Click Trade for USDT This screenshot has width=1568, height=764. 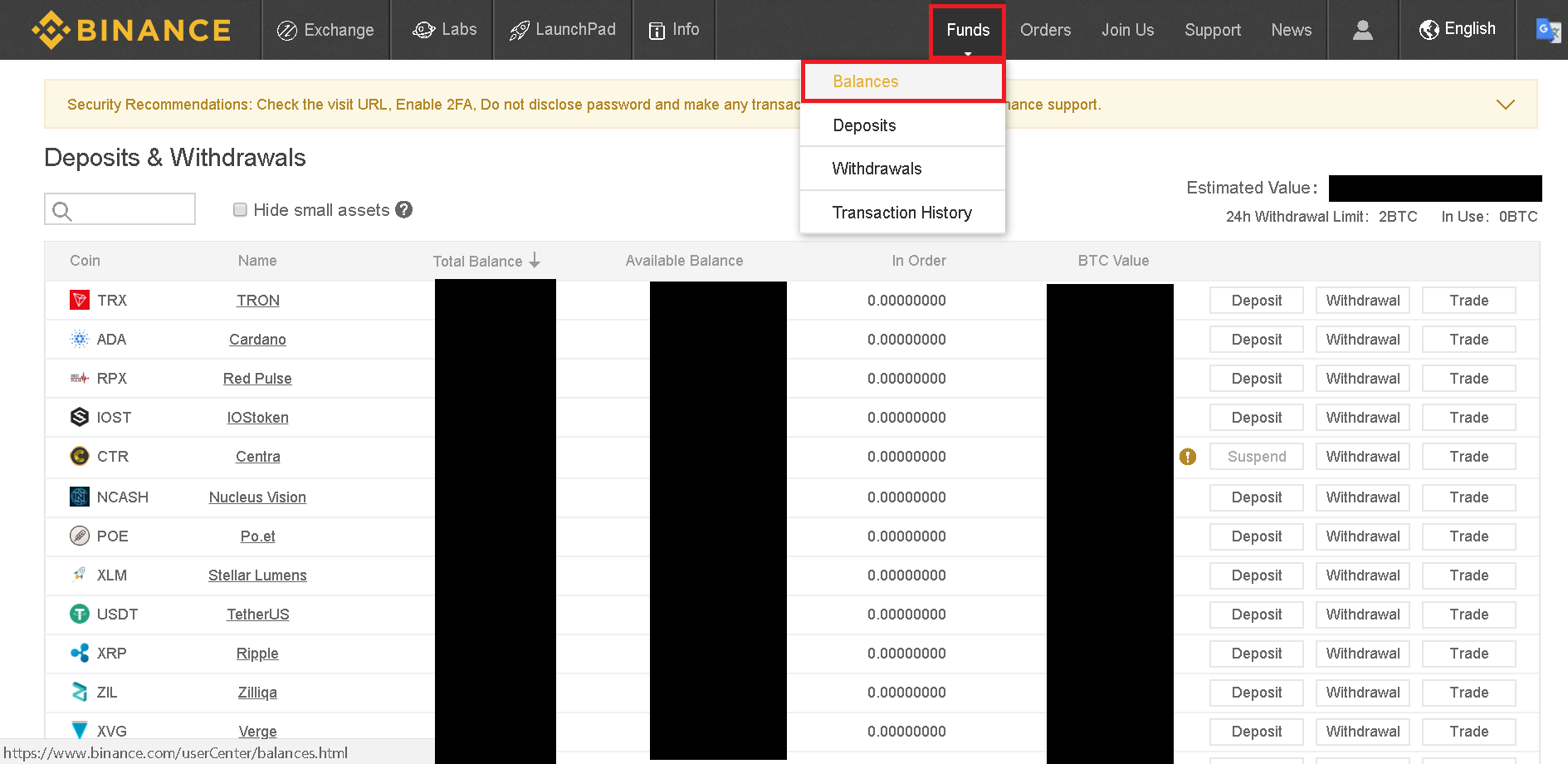[1469, 615]
